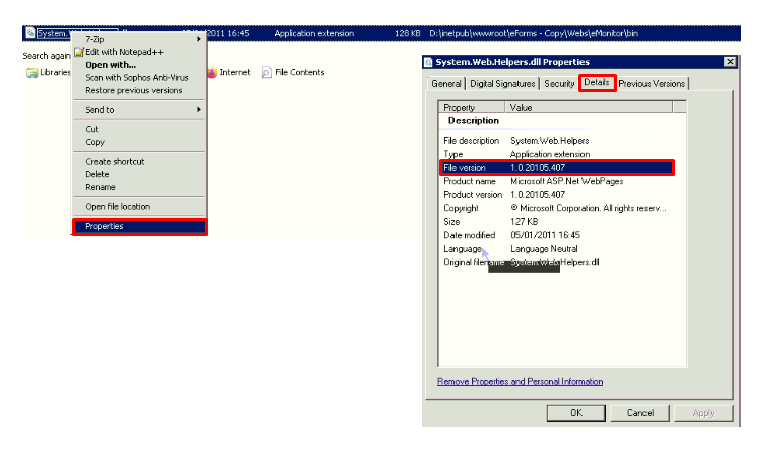
Task: Click the Libraries folder icon
Action: coord(32,73)
